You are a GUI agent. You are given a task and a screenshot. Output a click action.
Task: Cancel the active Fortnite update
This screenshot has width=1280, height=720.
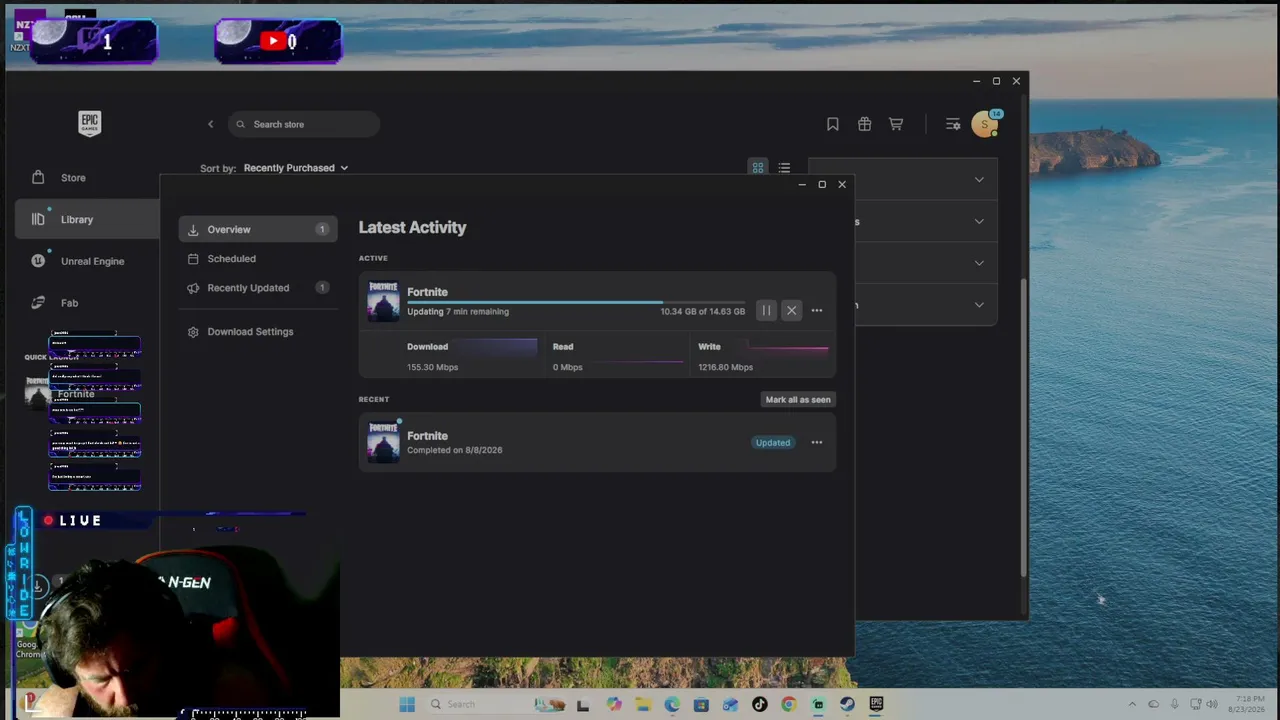791,311
